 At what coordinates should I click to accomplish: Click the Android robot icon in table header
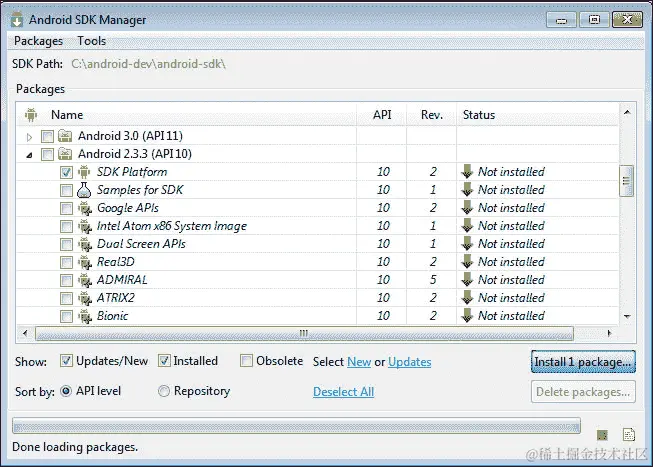coord(31,115)
